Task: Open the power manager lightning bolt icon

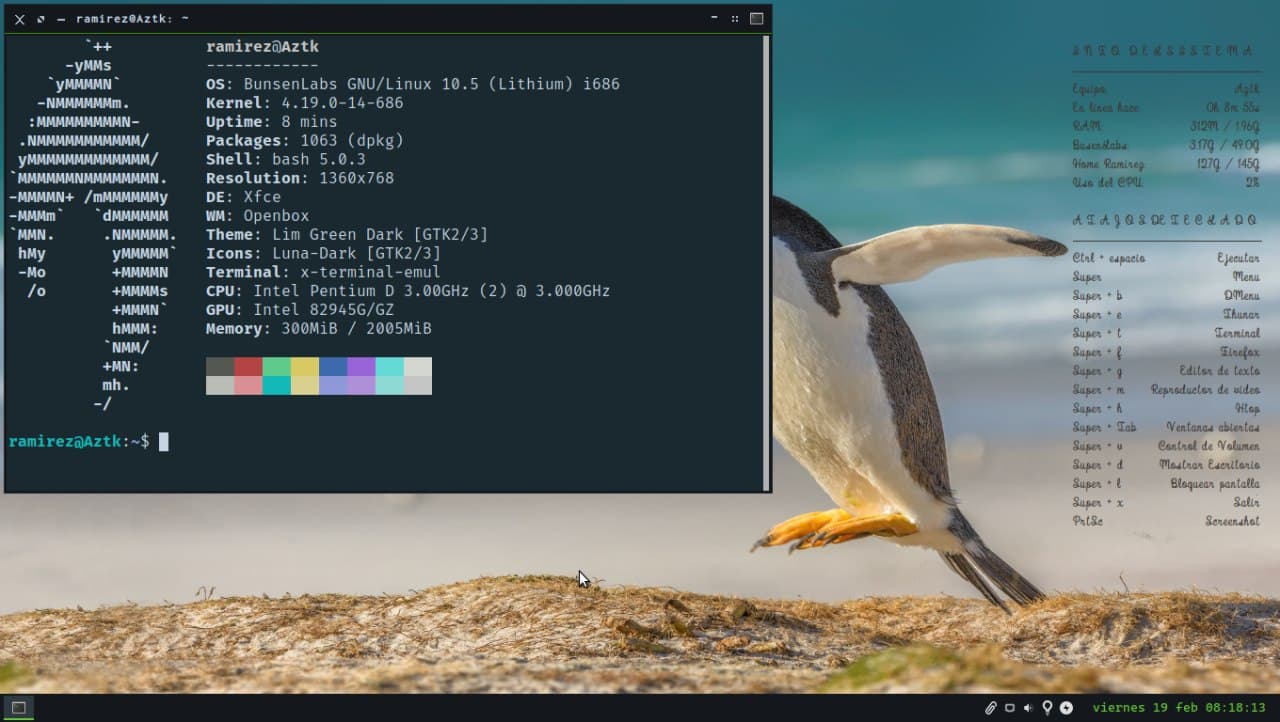Action: coord(1066,708)
